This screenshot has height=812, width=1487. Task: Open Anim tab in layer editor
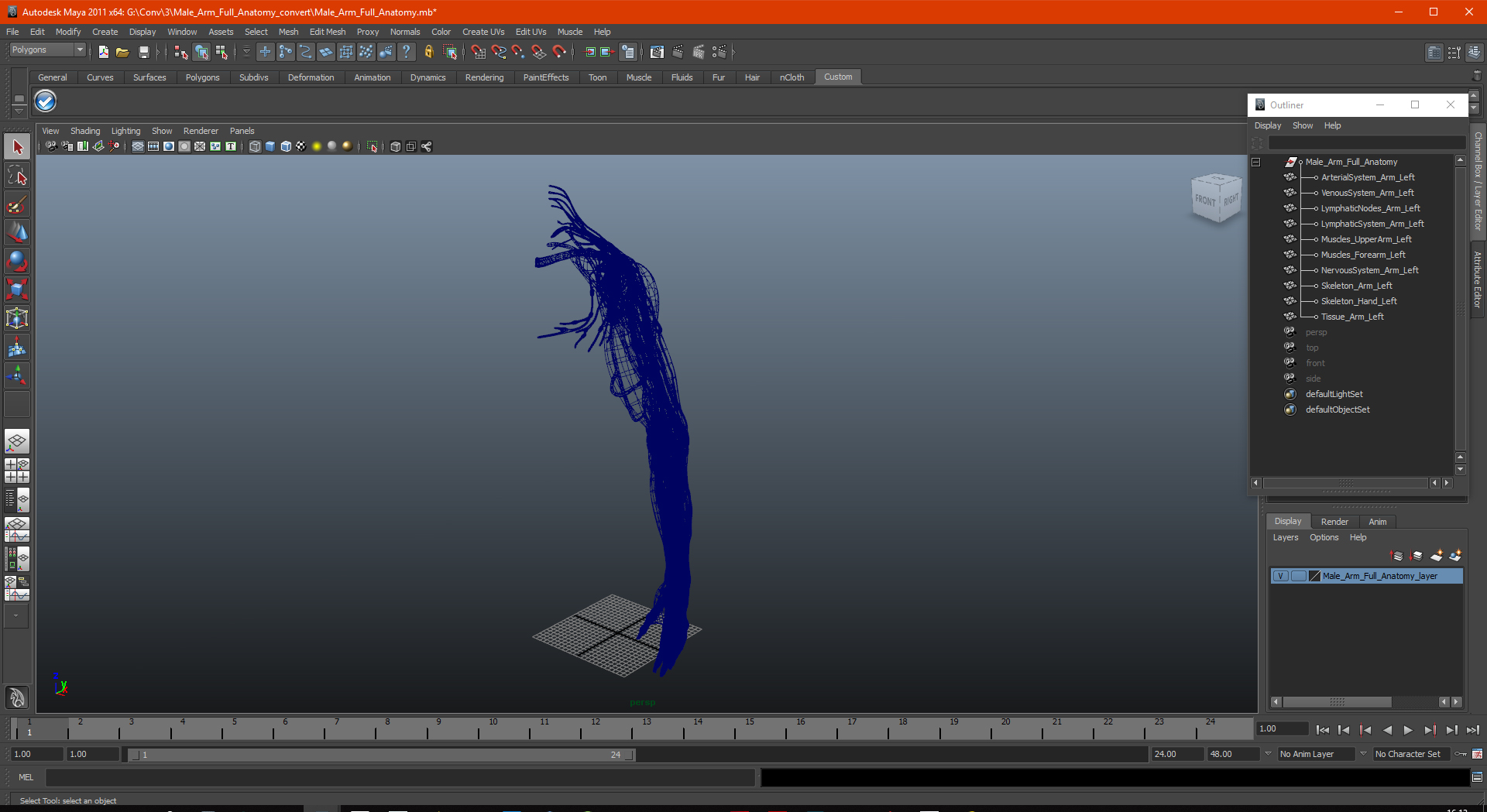coord(1377,522)
